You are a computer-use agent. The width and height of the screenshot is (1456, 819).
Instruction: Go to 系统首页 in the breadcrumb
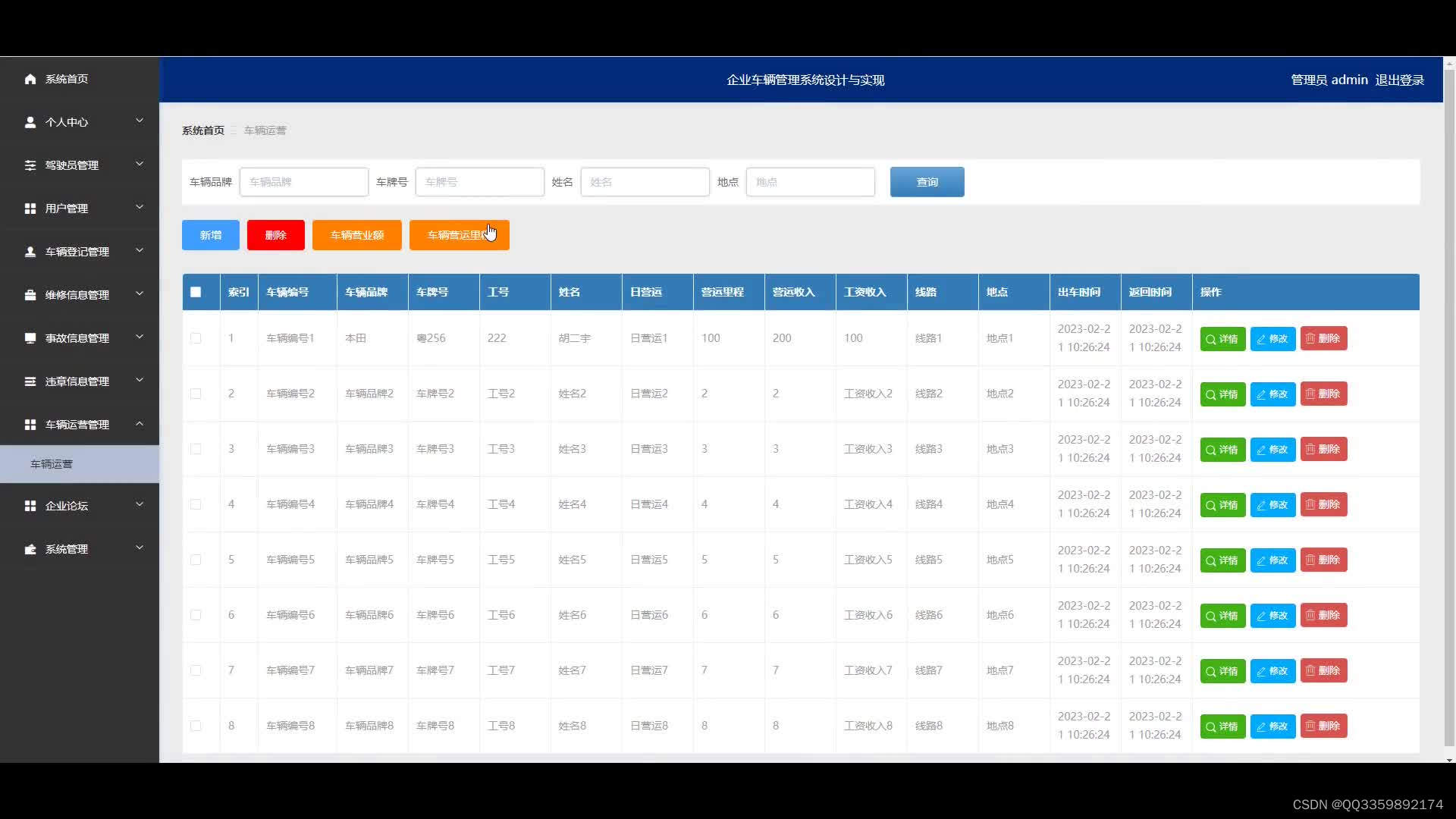(203, 130)
